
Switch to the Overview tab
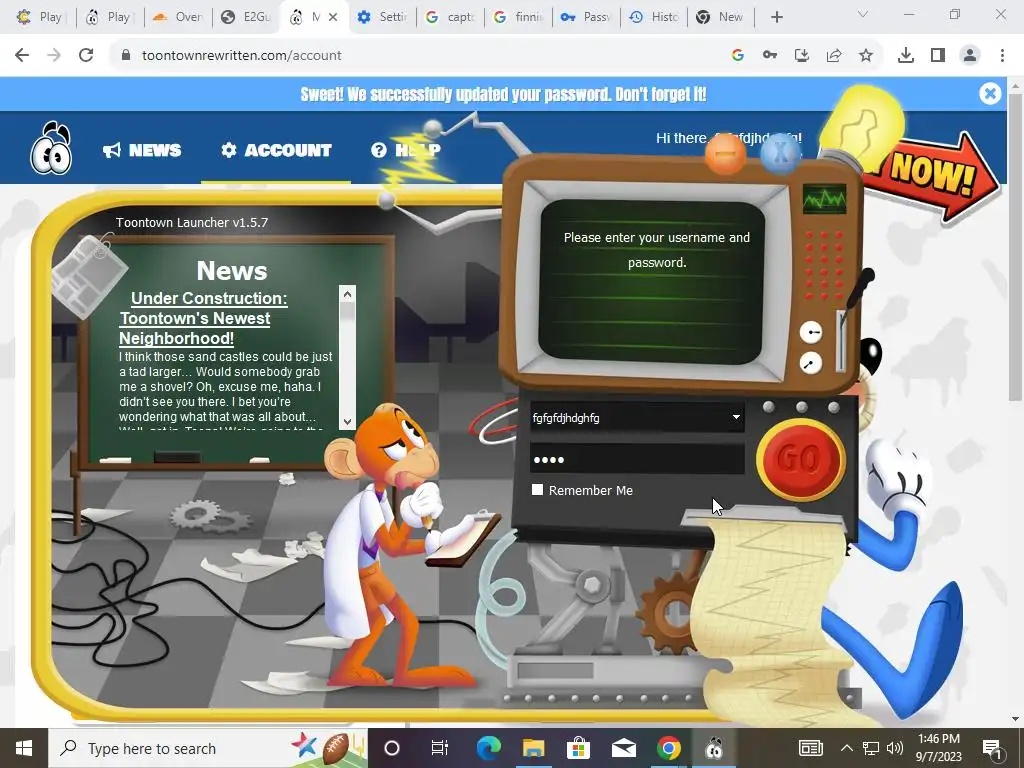point(178,17)
